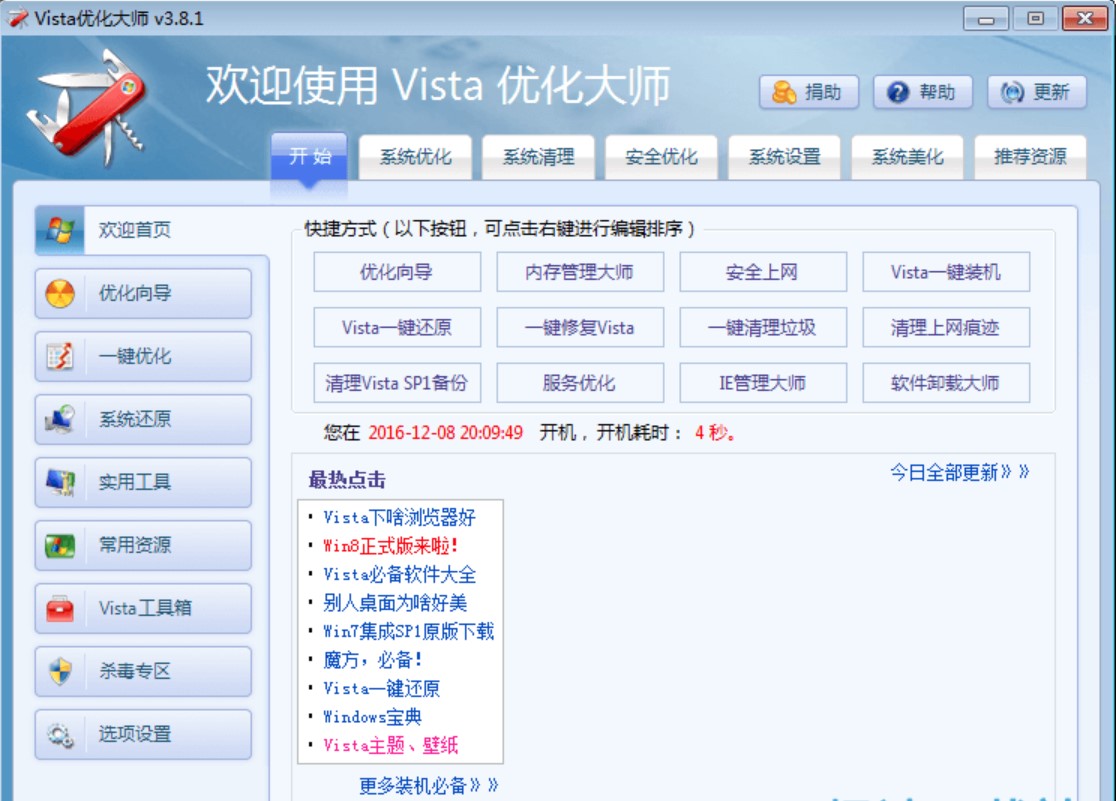Open pink link Vista主题、壁纸
The width and height of the screenshot is (1116, 801).
tap(391, 745)
